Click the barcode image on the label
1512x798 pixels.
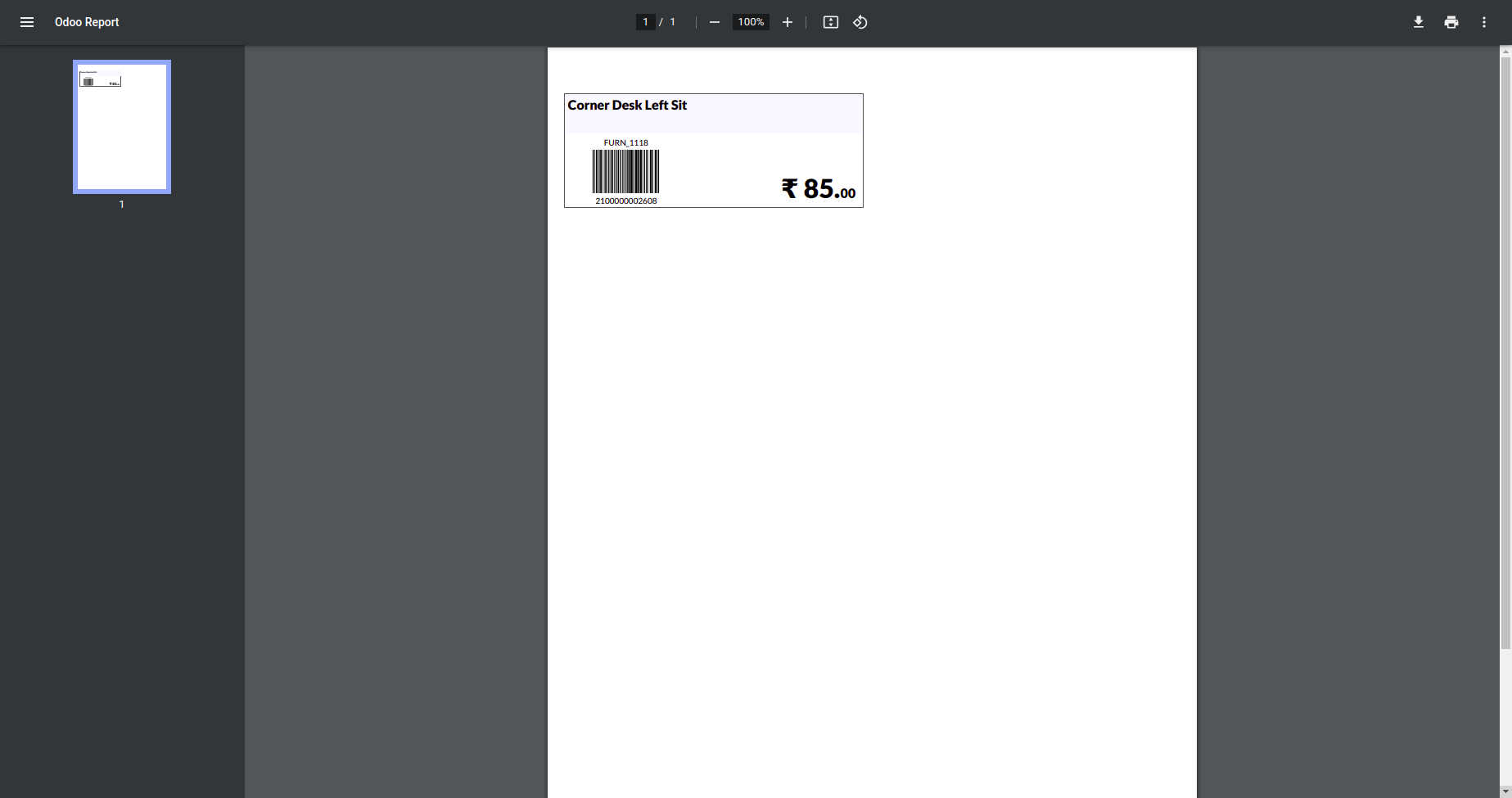[626, 171]
